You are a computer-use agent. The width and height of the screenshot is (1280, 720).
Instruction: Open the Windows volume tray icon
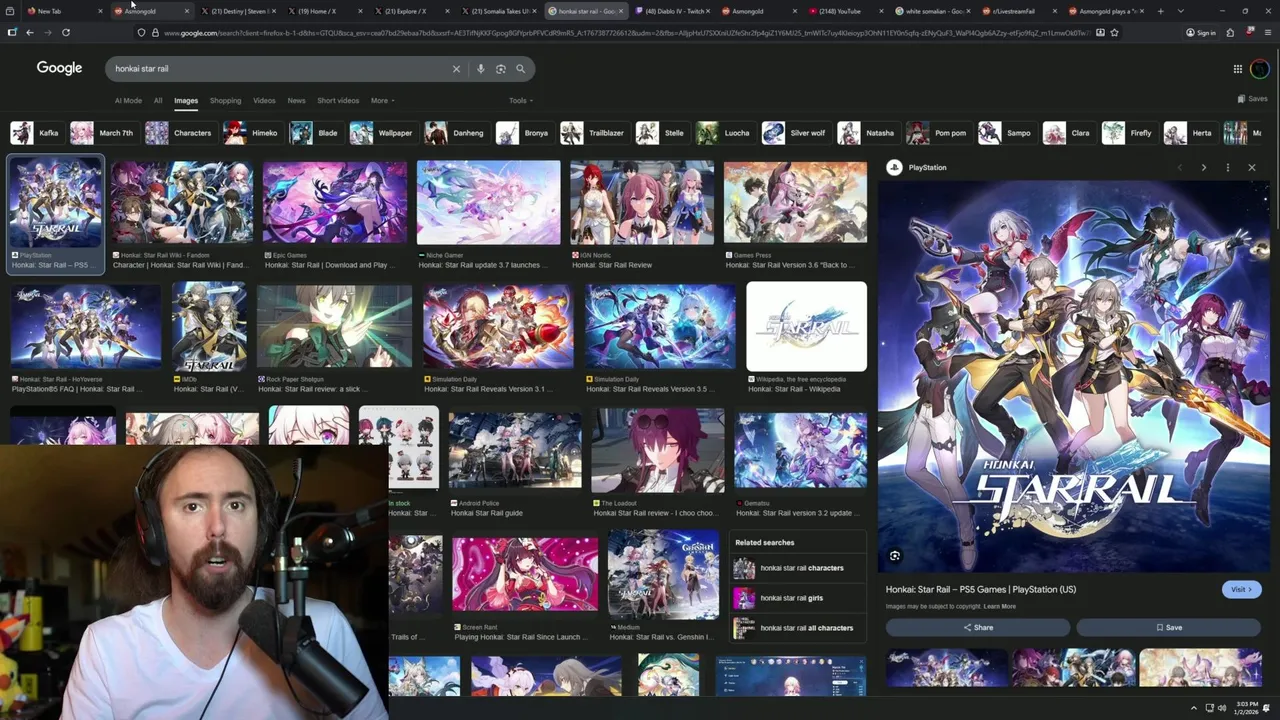(1221, 708)
